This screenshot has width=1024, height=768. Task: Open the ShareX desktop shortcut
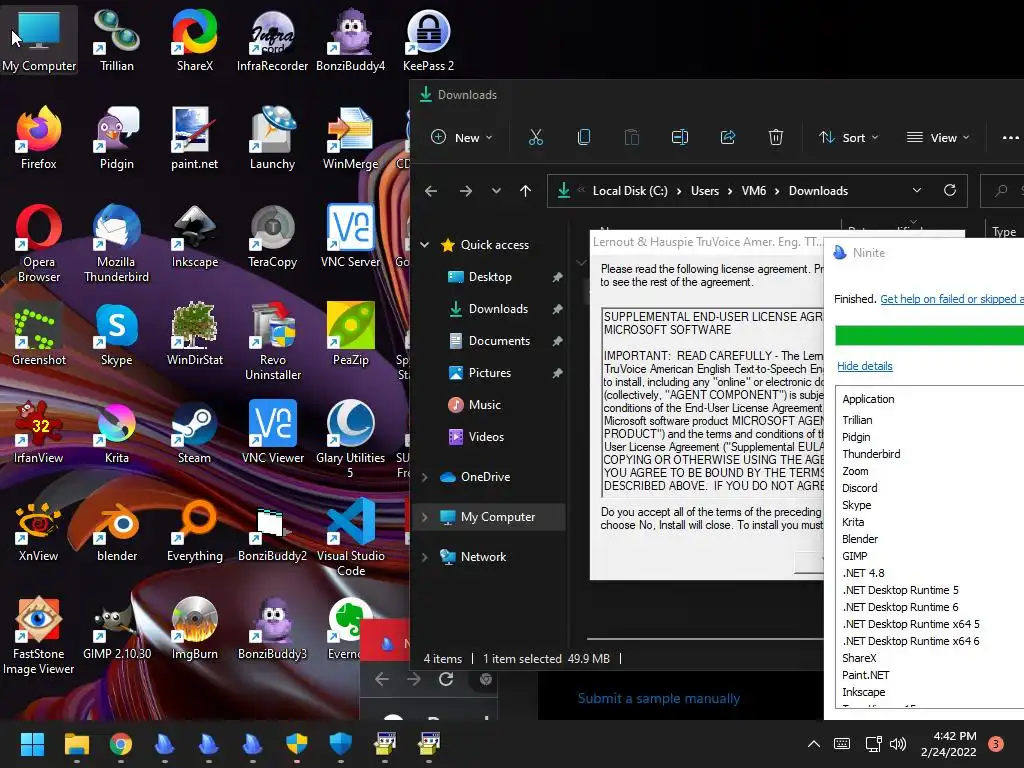point(195,40)
